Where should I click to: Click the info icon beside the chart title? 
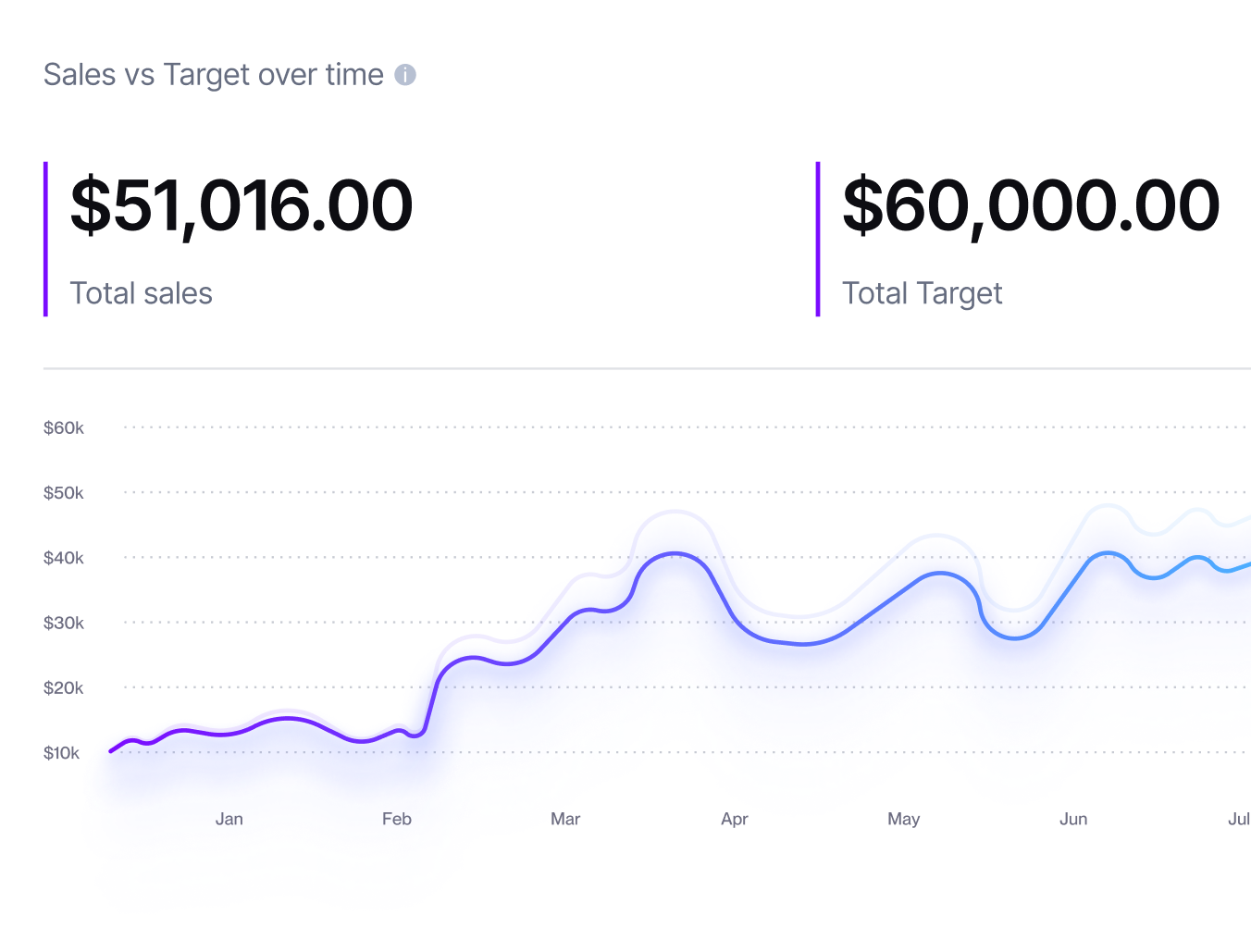click(x=405, y=75)
